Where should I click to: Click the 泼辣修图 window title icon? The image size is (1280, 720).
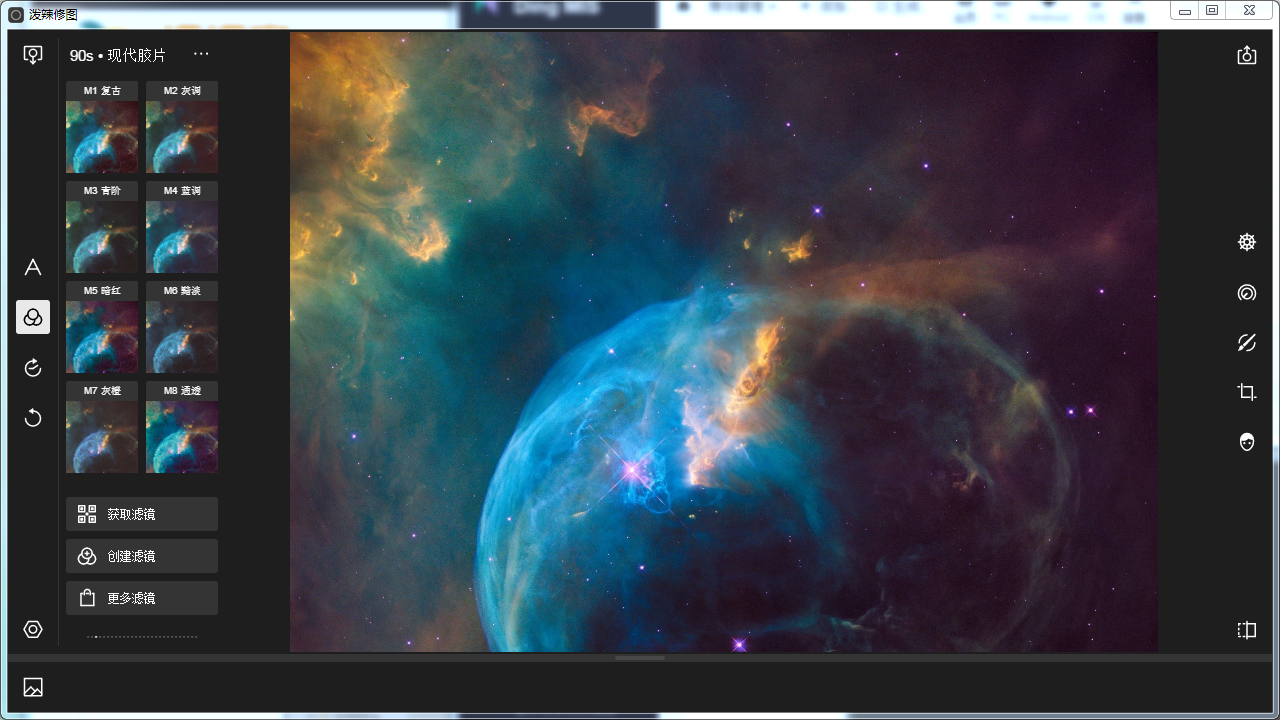click(x=16, y=15)
